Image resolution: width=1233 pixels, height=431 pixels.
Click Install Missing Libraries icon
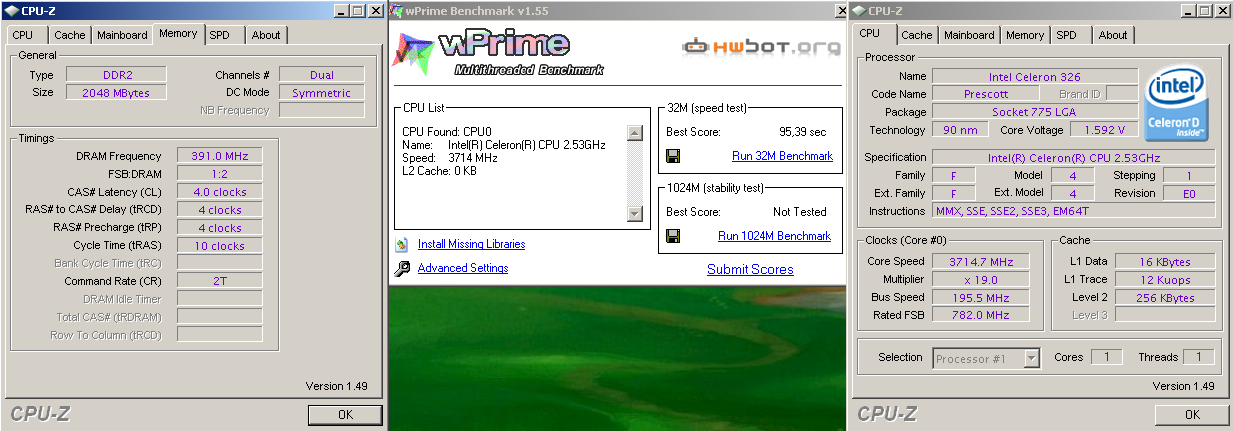pyautogui.click(x=402, y=244)
